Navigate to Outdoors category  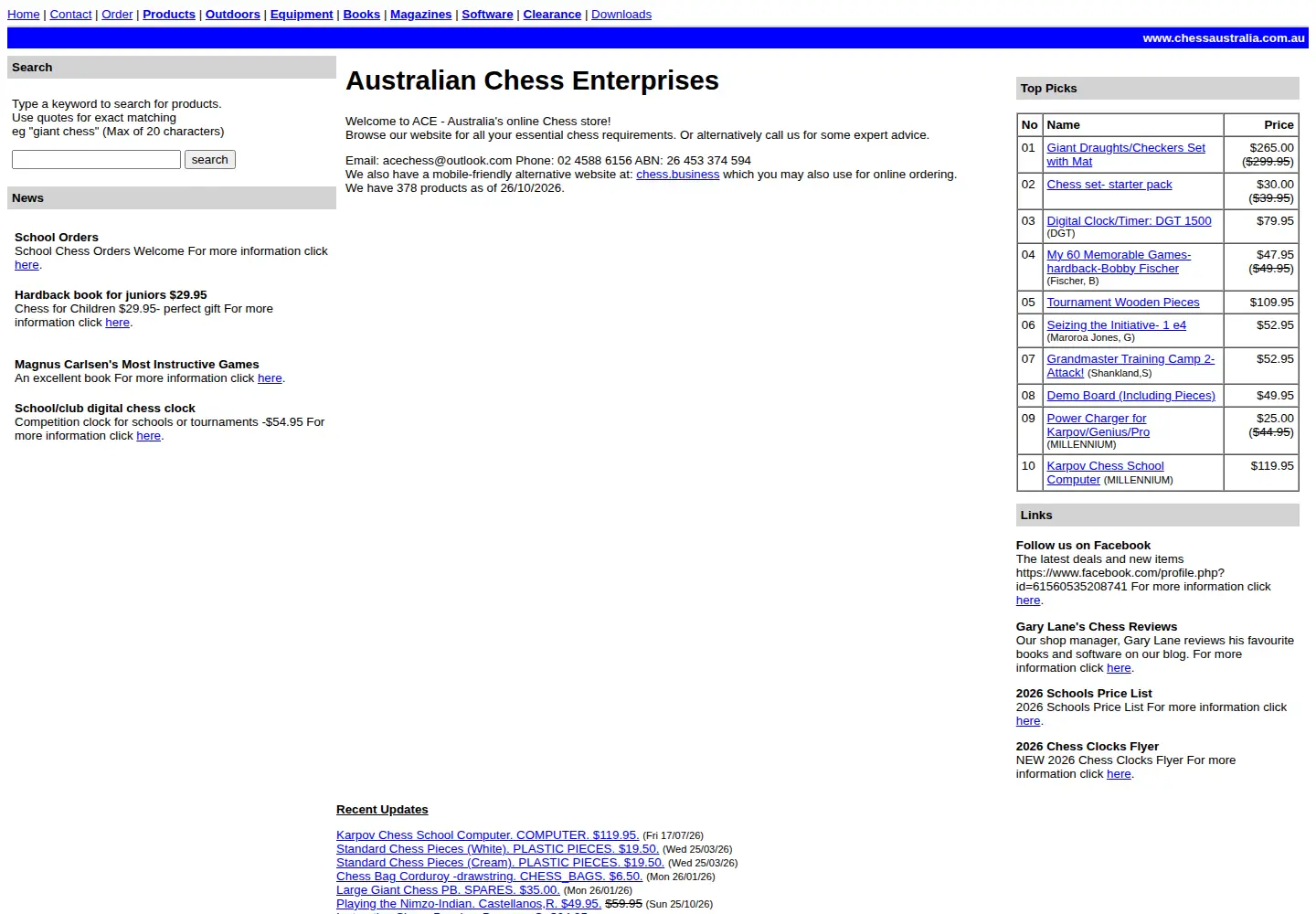tap(233, 15)
